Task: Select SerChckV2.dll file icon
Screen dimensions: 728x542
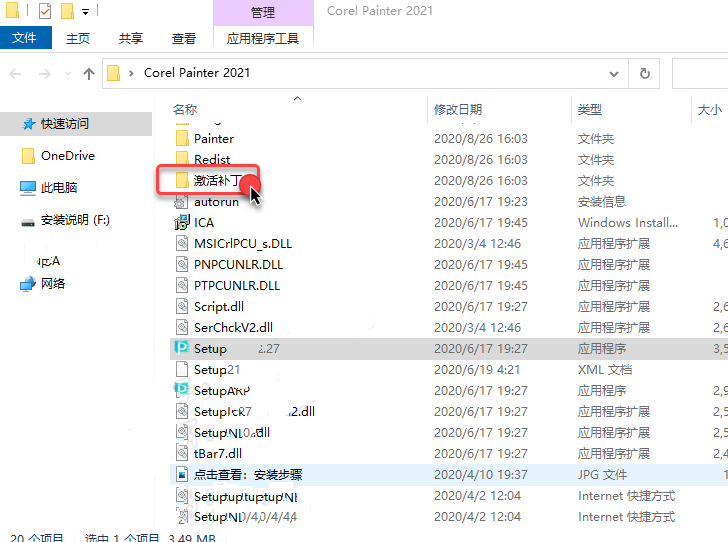Action: tap(182, 327)
